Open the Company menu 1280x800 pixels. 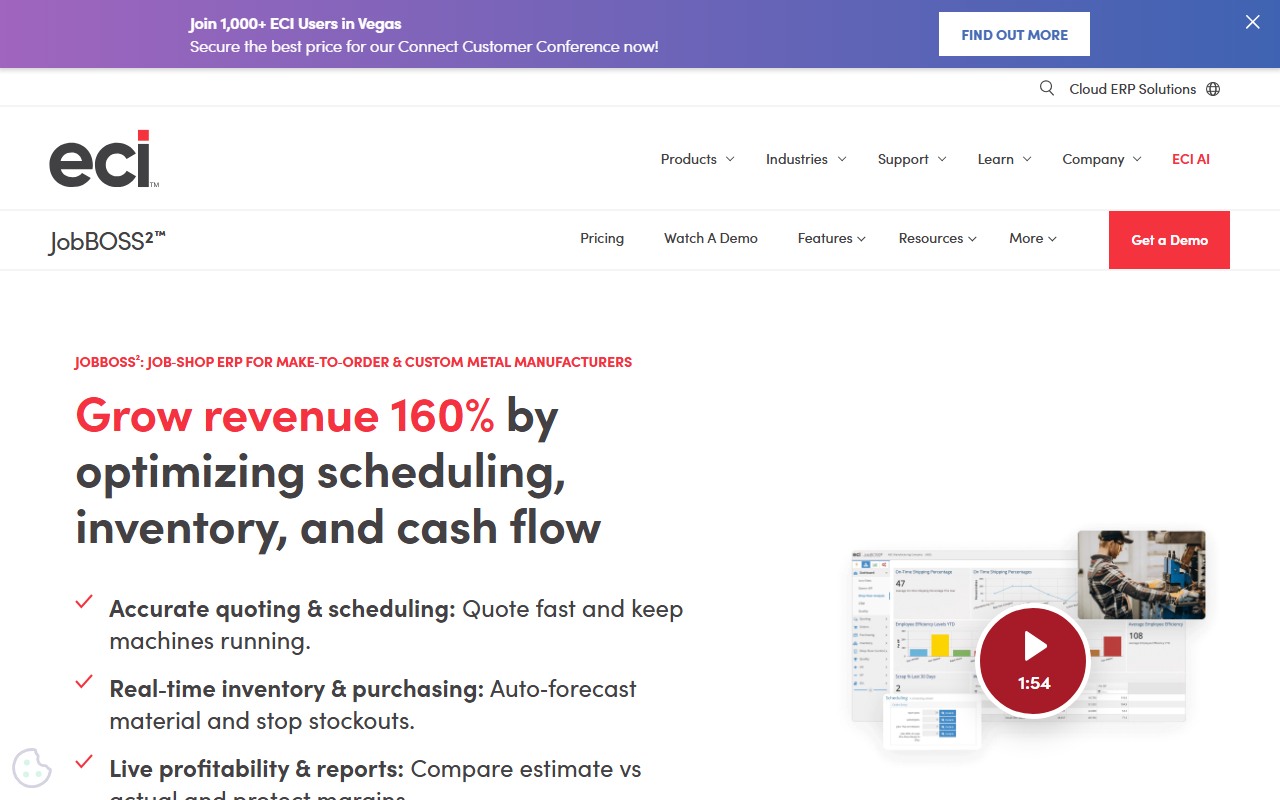click(1093, 159)
